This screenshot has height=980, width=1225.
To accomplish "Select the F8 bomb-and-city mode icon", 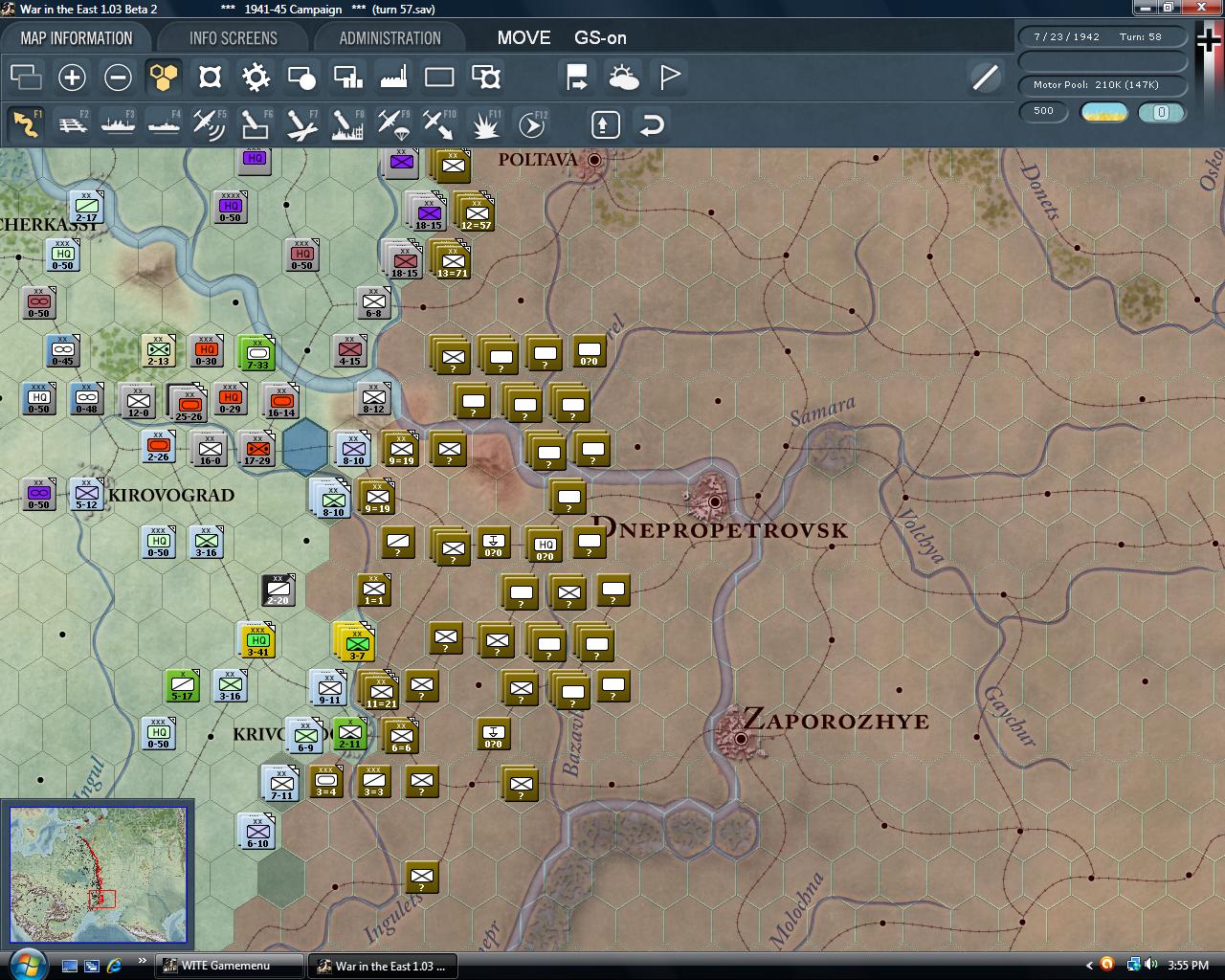I will click(347, 124).
